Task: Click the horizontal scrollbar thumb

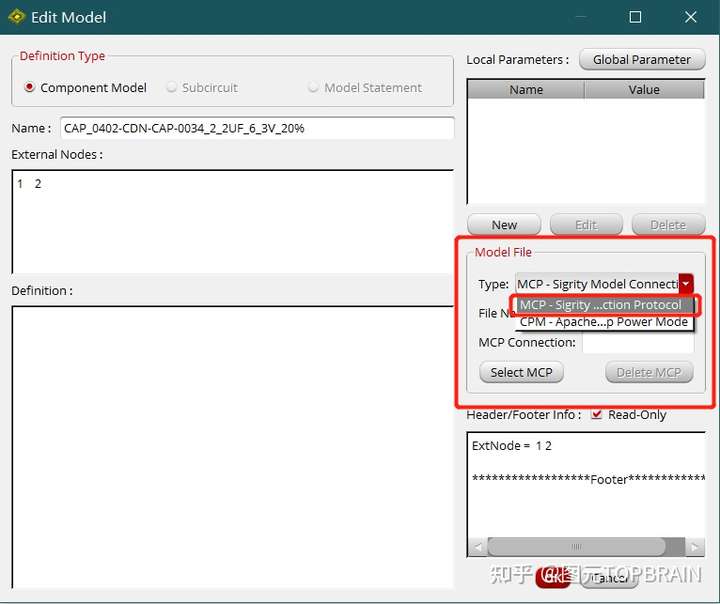Action: point(576,547)
